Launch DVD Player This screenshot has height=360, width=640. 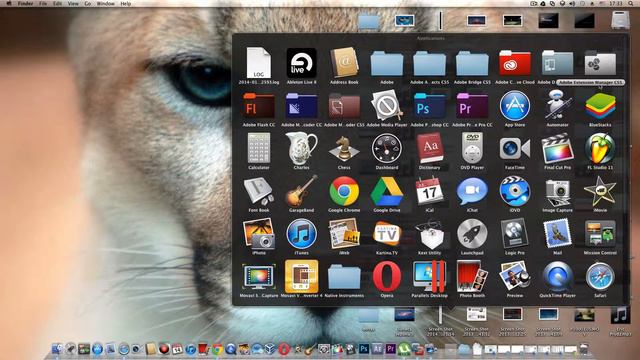472,149
